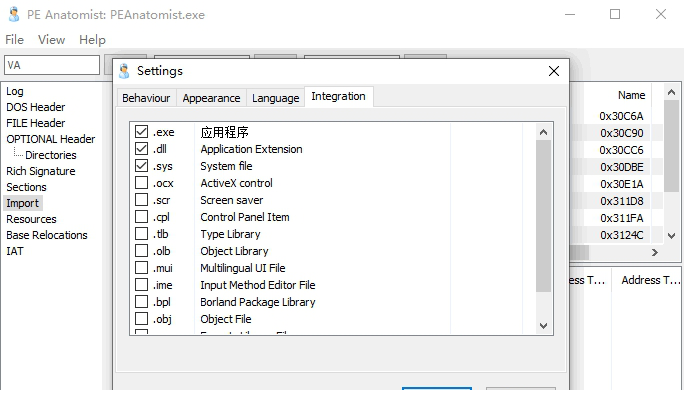Viewport: 684px width, 405px height.
Task: Uncheck the .dll Application Extension checkbox
Action: point(141,149)
